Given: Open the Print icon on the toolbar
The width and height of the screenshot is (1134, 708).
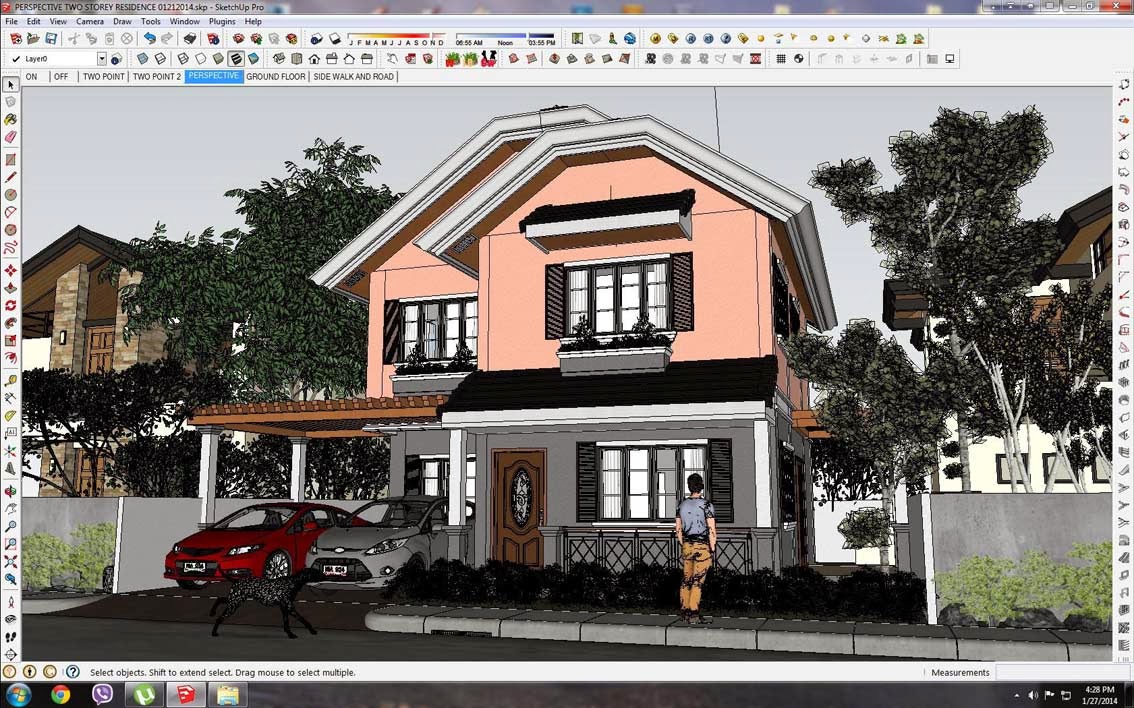Looking at the screenshot, I should tap(189, 38).
